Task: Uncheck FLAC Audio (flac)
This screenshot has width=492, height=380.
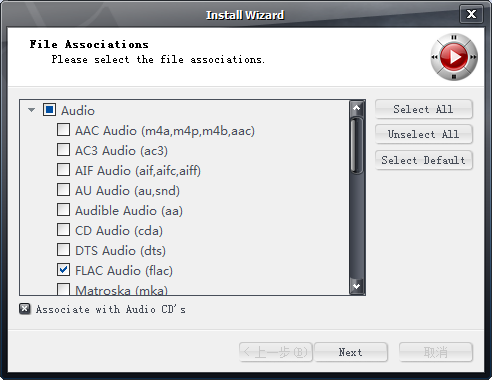Action: tap(63, 270)
